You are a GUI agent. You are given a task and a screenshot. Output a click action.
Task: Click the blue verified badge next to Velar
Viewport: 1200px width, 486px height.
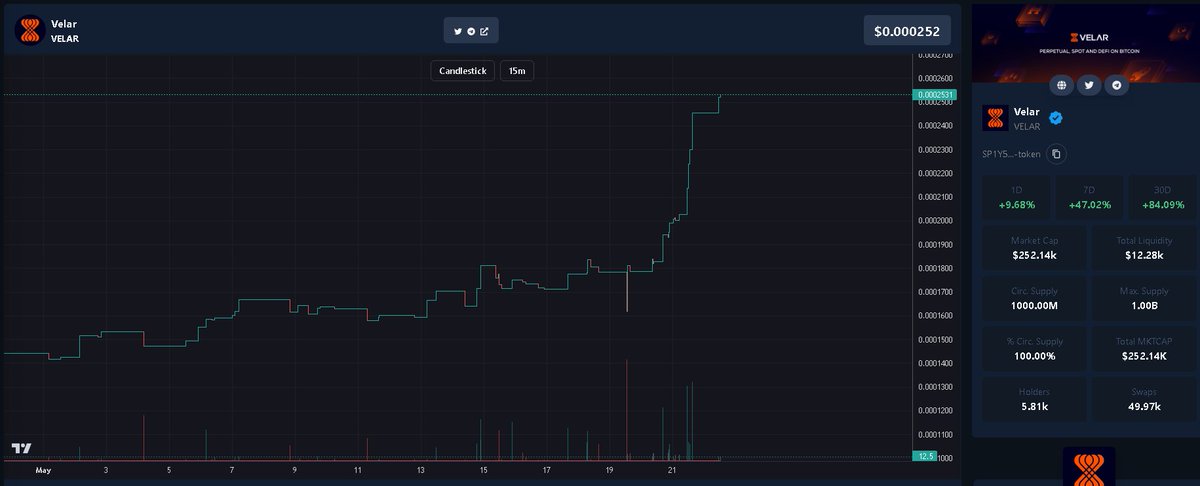[x=1056, y=118]
